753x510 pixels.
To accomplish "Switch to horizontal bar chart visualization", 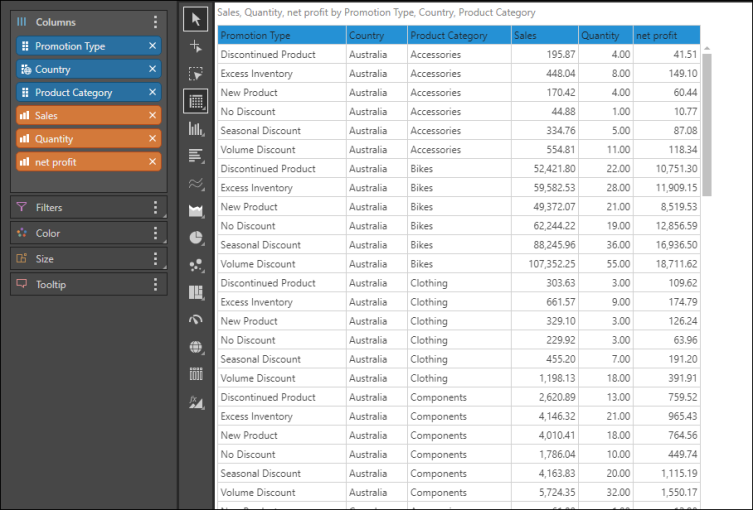I will tap(196, 156).
